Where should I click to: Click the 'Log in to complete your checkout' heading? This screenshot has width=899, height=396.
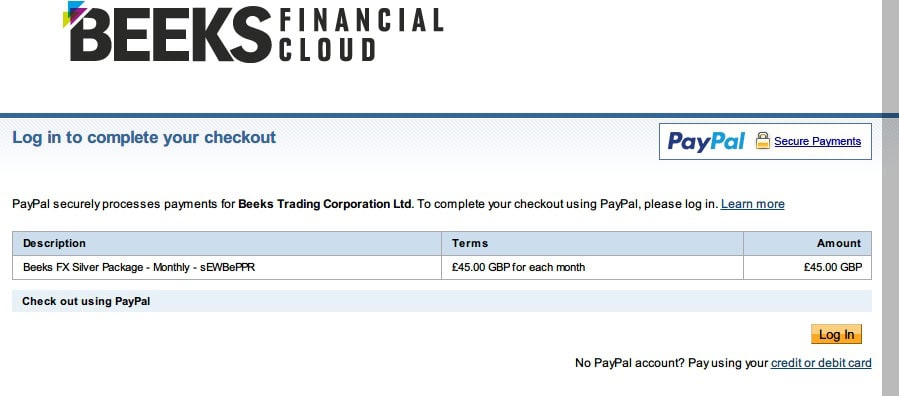coord(144,138)
